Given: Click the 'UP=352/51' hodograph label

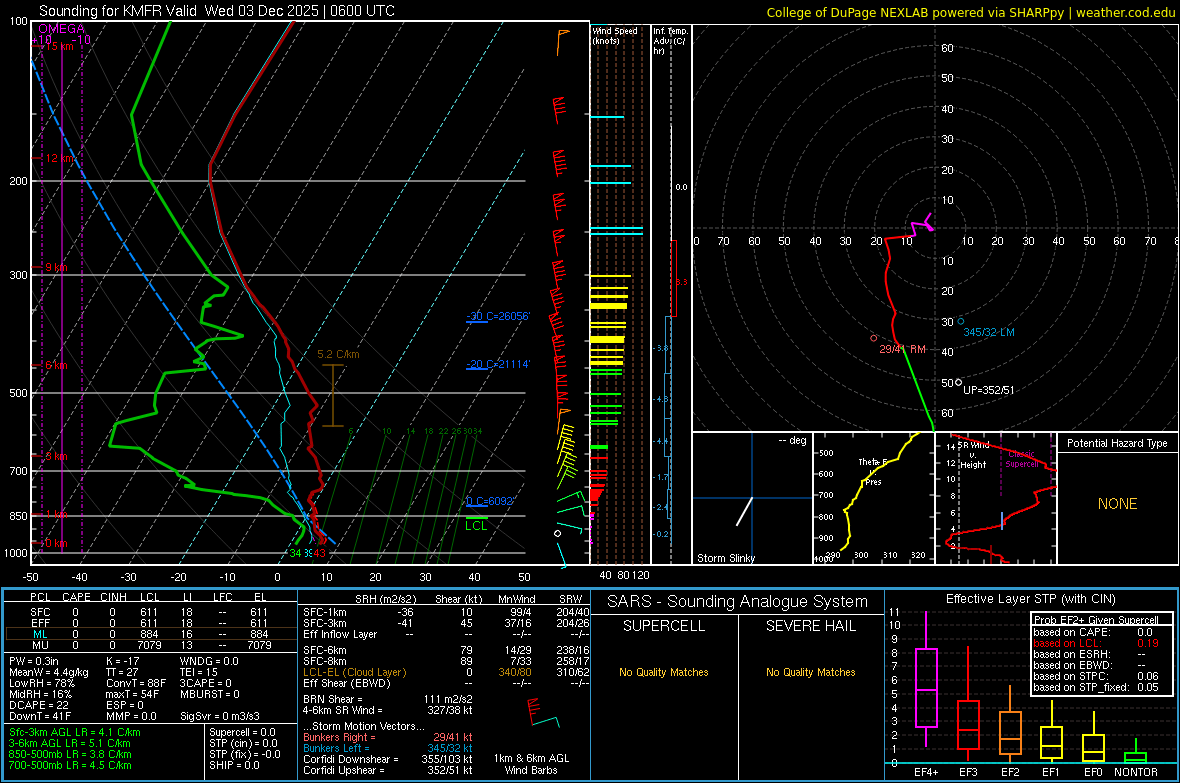Looking at the screenshot, I should 989,390.
